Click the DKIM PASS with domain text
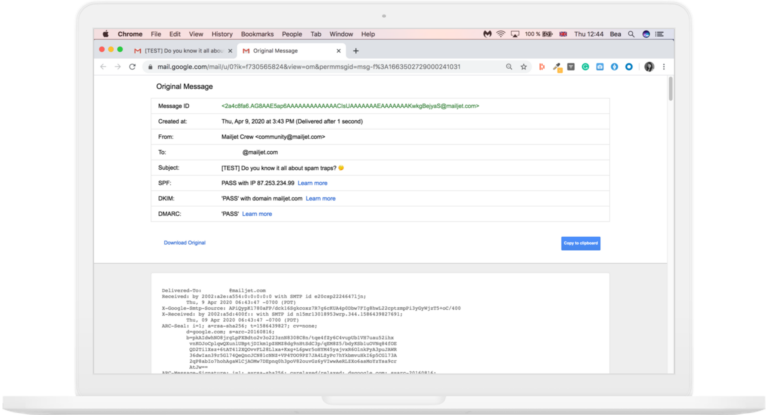 point(262,198)
